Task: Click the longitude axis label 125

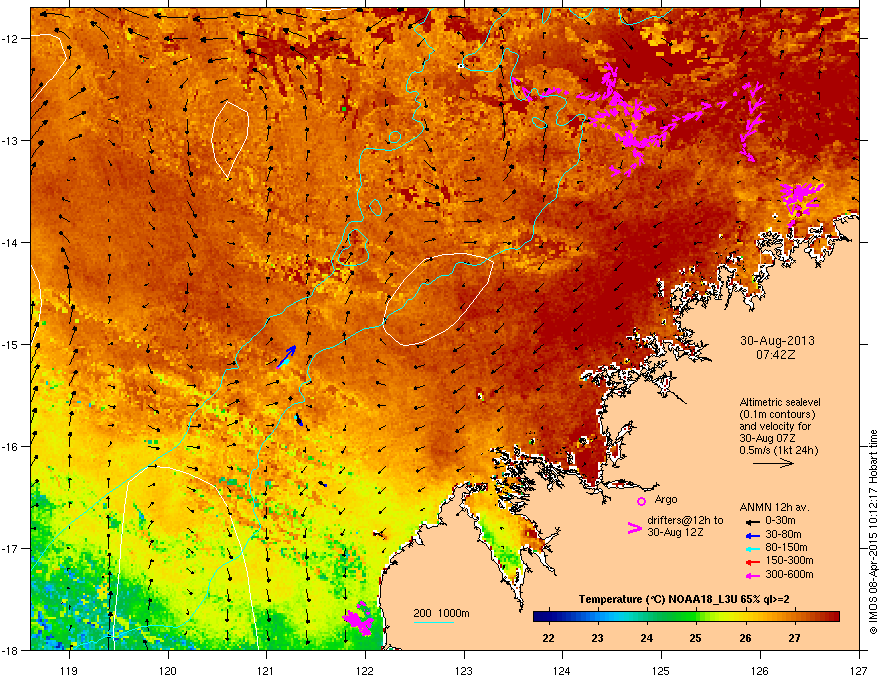Action: 661,670
